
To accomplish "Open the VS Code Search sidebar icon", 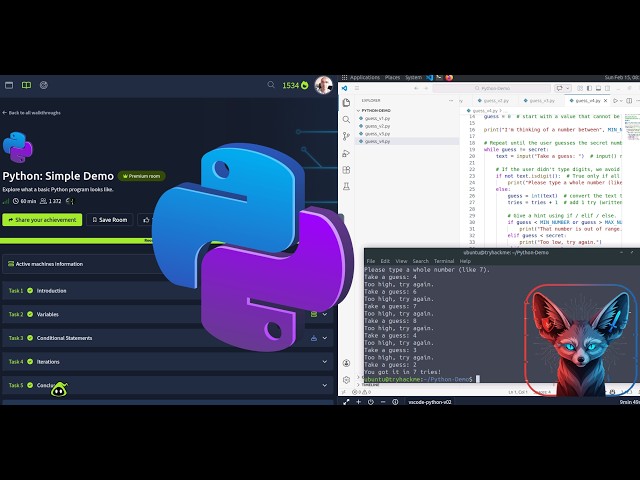I will 346,120.
